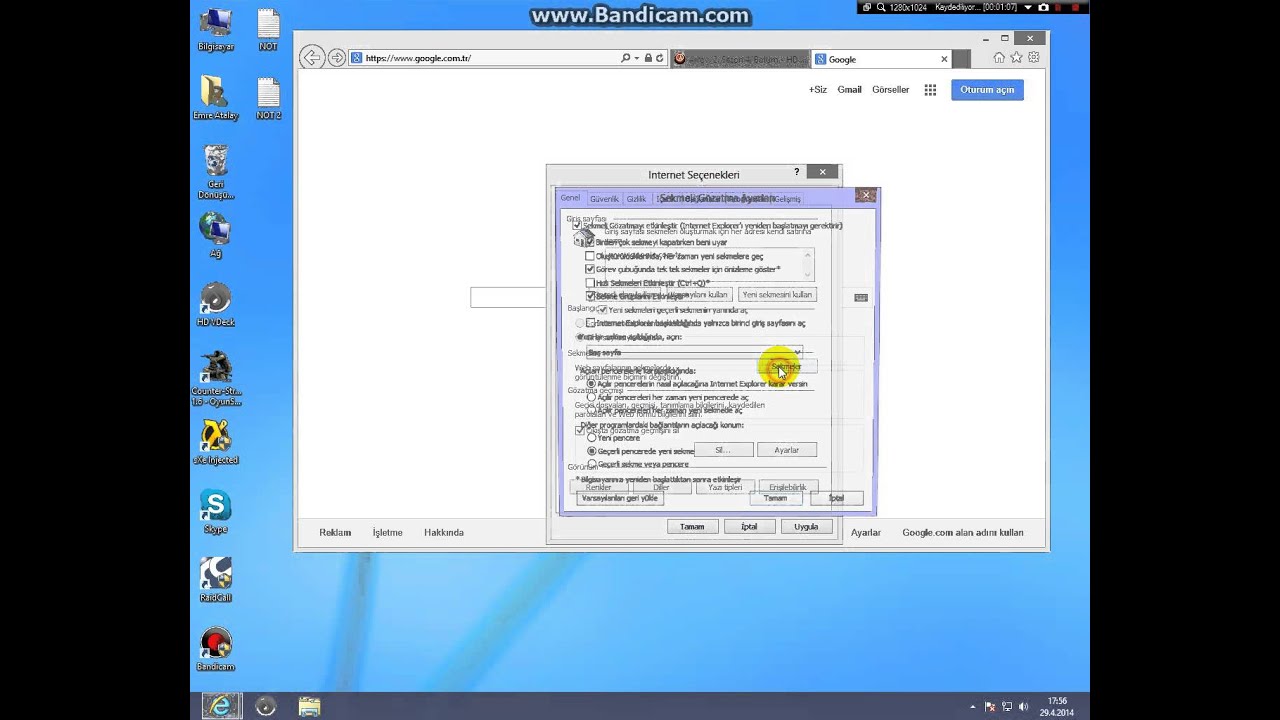Open the Bilgisayar desktop icon
The height and width of the screenshot is (720, 1280).
(x=216, y=31)
